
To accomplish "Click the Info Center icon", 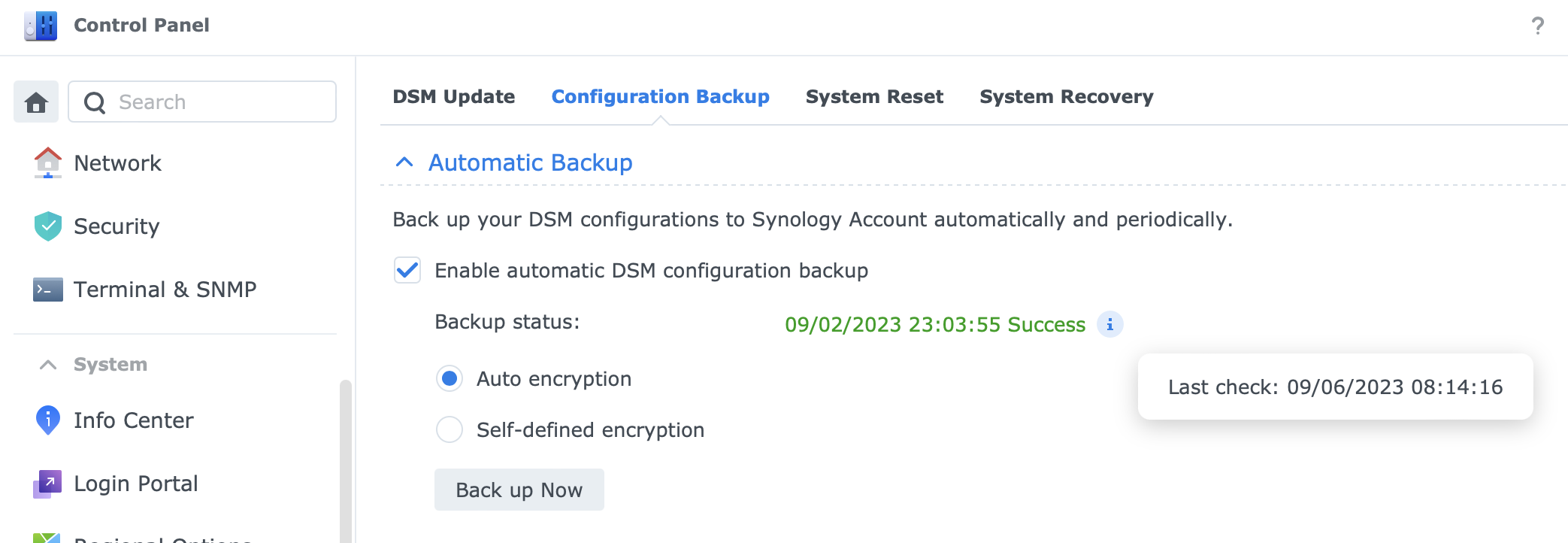I will (47, 420).
